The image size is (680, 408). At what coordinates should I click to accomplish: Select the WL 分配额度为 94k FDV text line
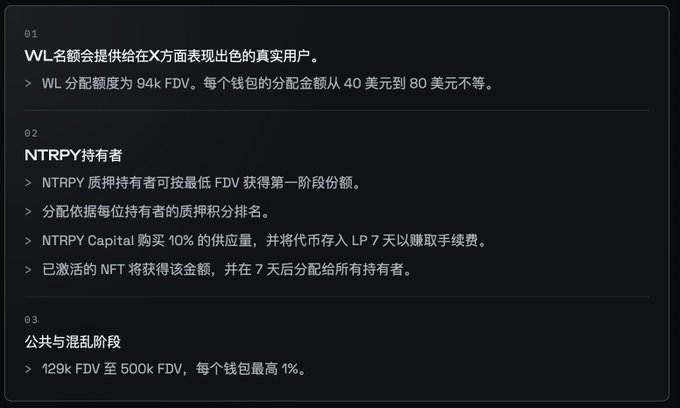268,83
